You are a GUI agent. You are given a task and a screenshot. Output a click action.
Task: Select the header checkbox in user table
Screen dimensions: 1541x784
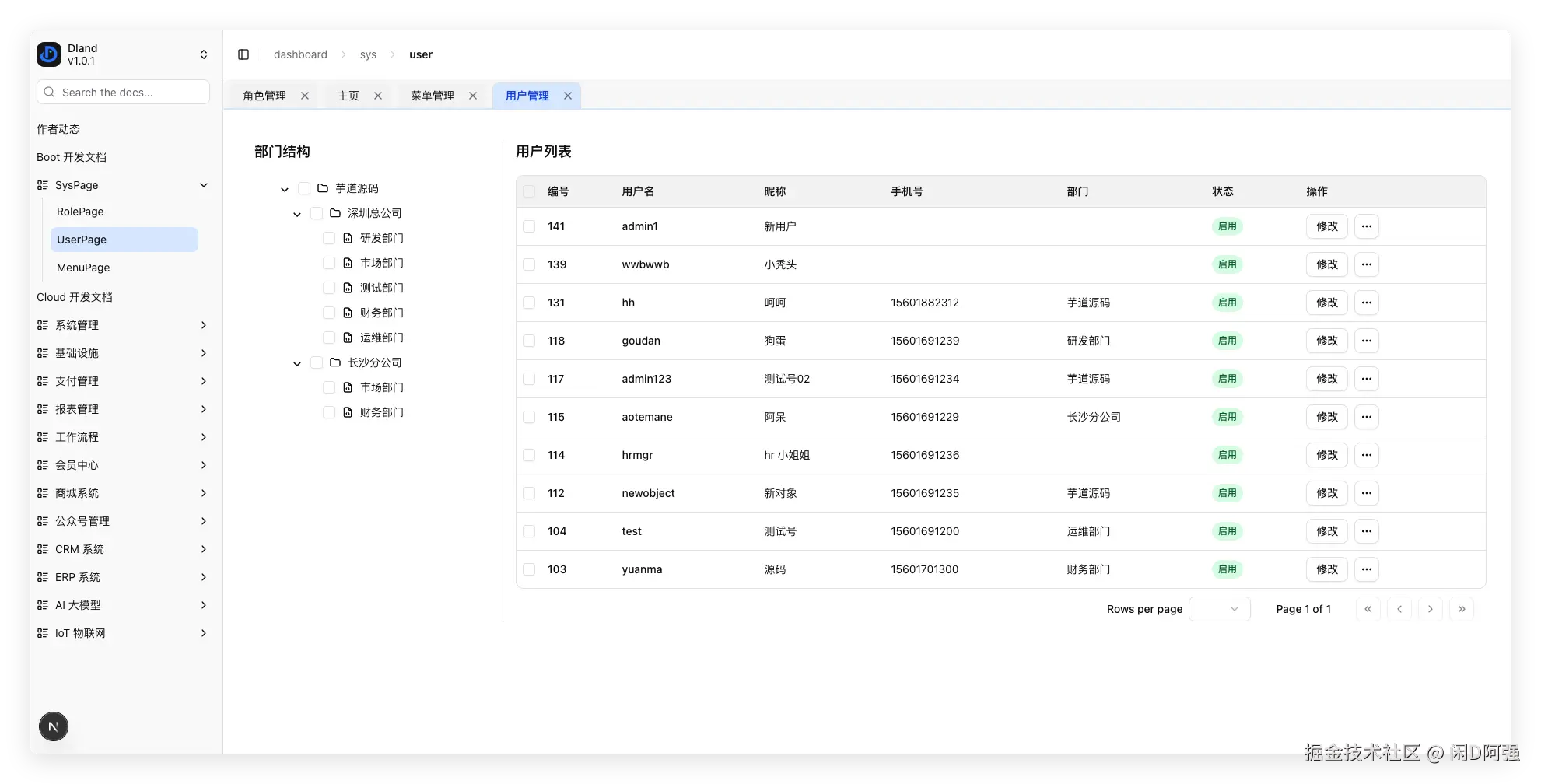coord(529,191)
